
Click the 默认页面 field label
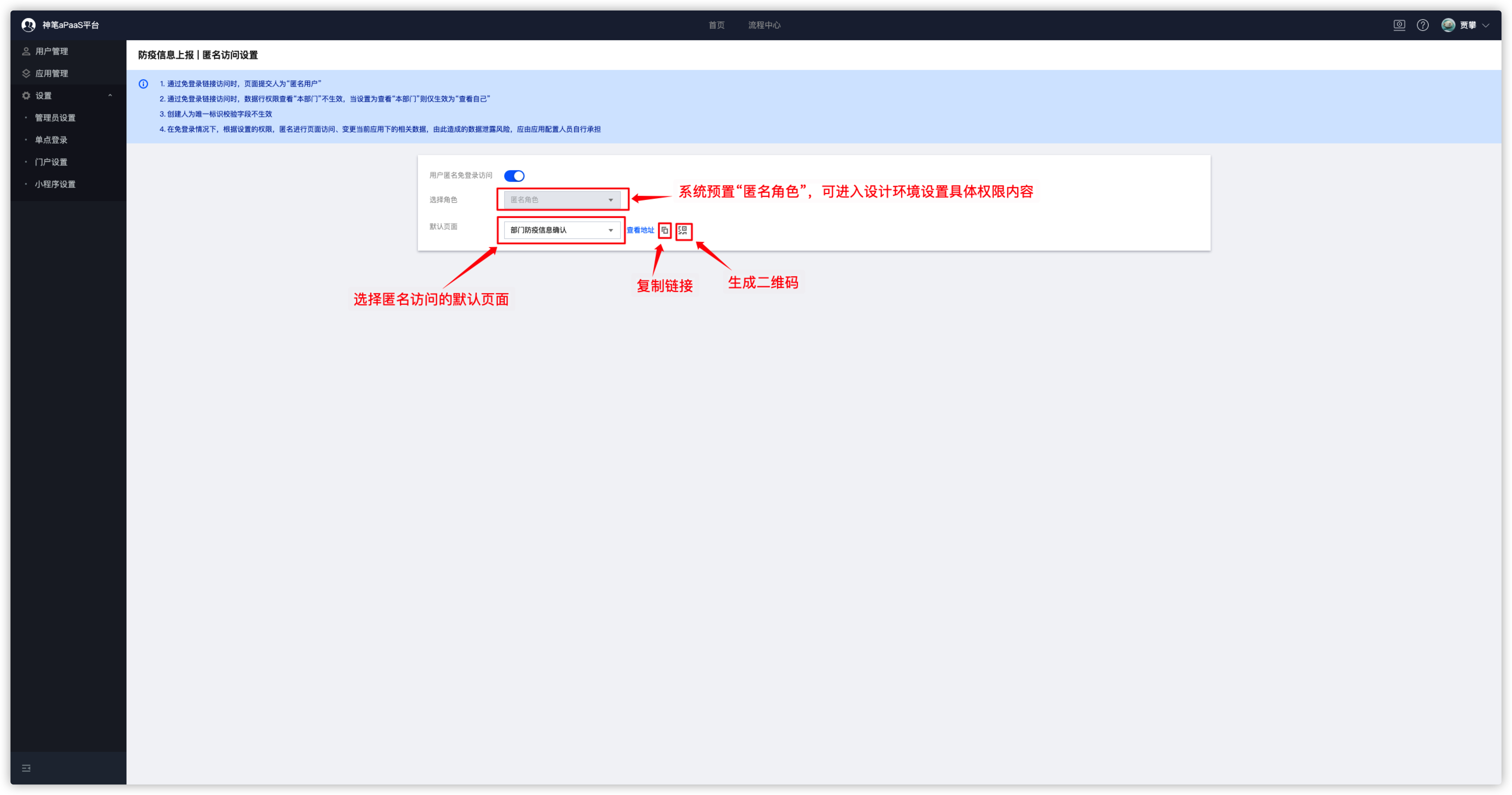(443, 226)
